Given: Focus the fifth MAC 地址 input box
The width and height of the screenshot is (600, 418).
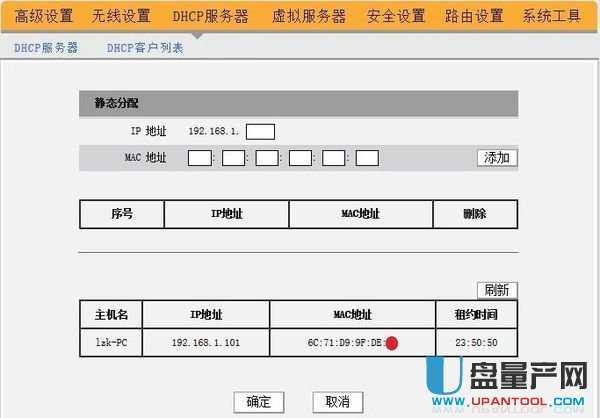Looking at the screenshot, I should pyautogui.click(x=333, y=158).
